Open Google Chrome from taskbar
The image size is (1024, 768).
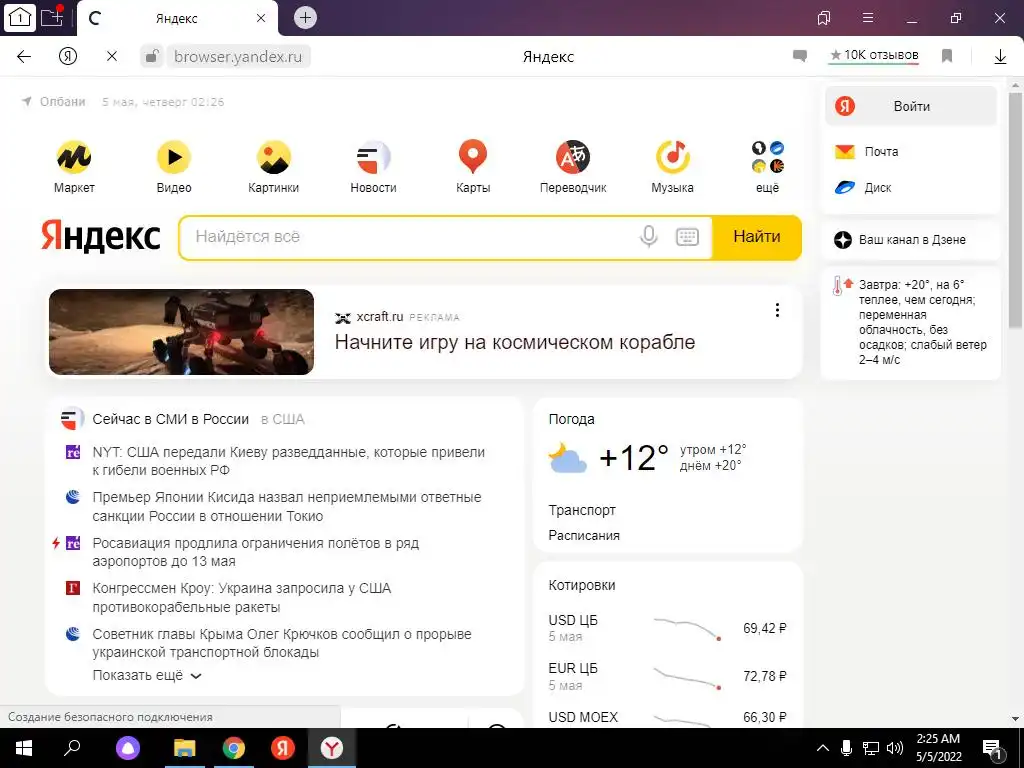(233, 748)
